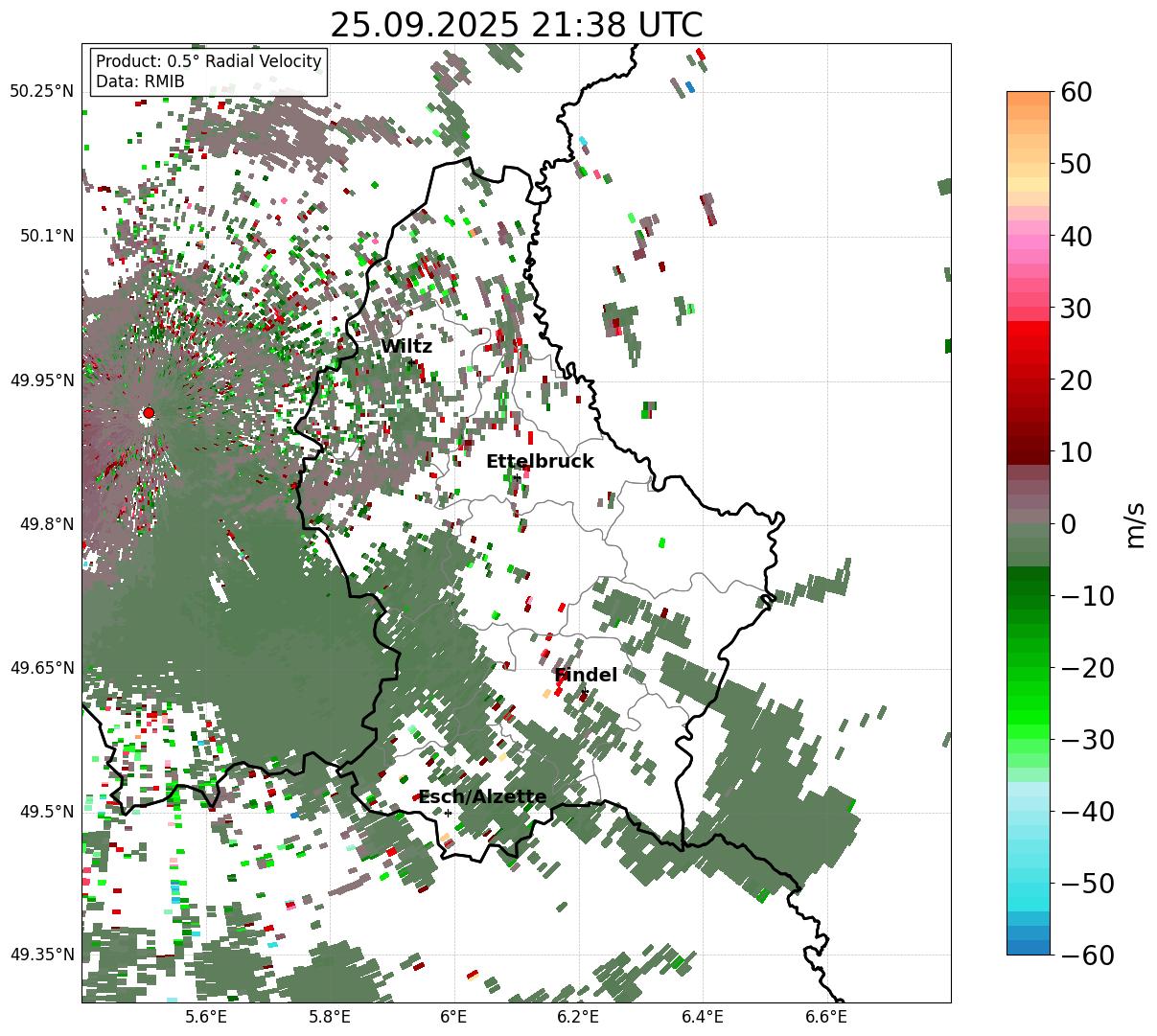The width and height of the screenshot is (1157, 1036).
Task: Click the colorbar value 40
Action: (x=1077, y=236)
